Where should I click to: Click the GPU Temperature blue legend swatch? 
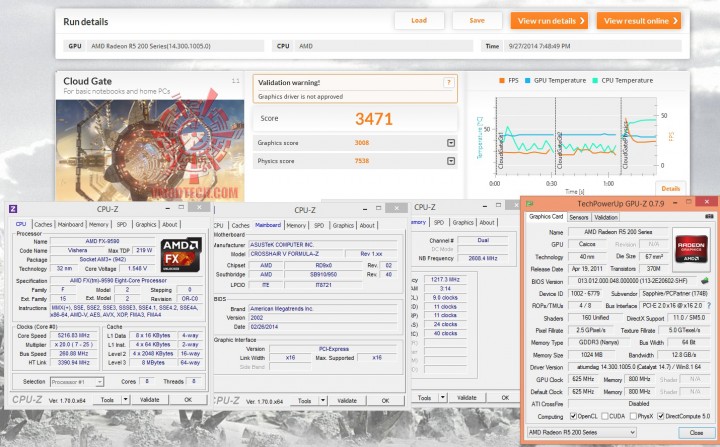click(528, 80)
